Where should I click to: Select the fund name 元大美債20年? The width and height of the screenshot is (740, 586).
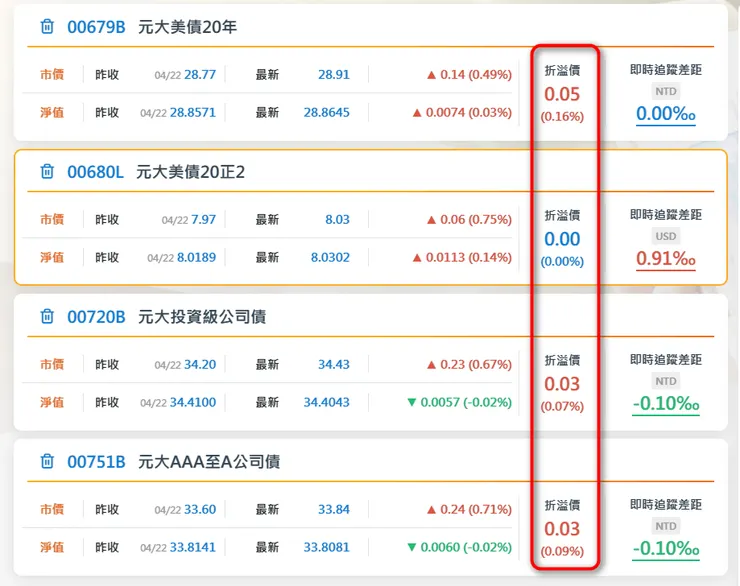point(187,27)
